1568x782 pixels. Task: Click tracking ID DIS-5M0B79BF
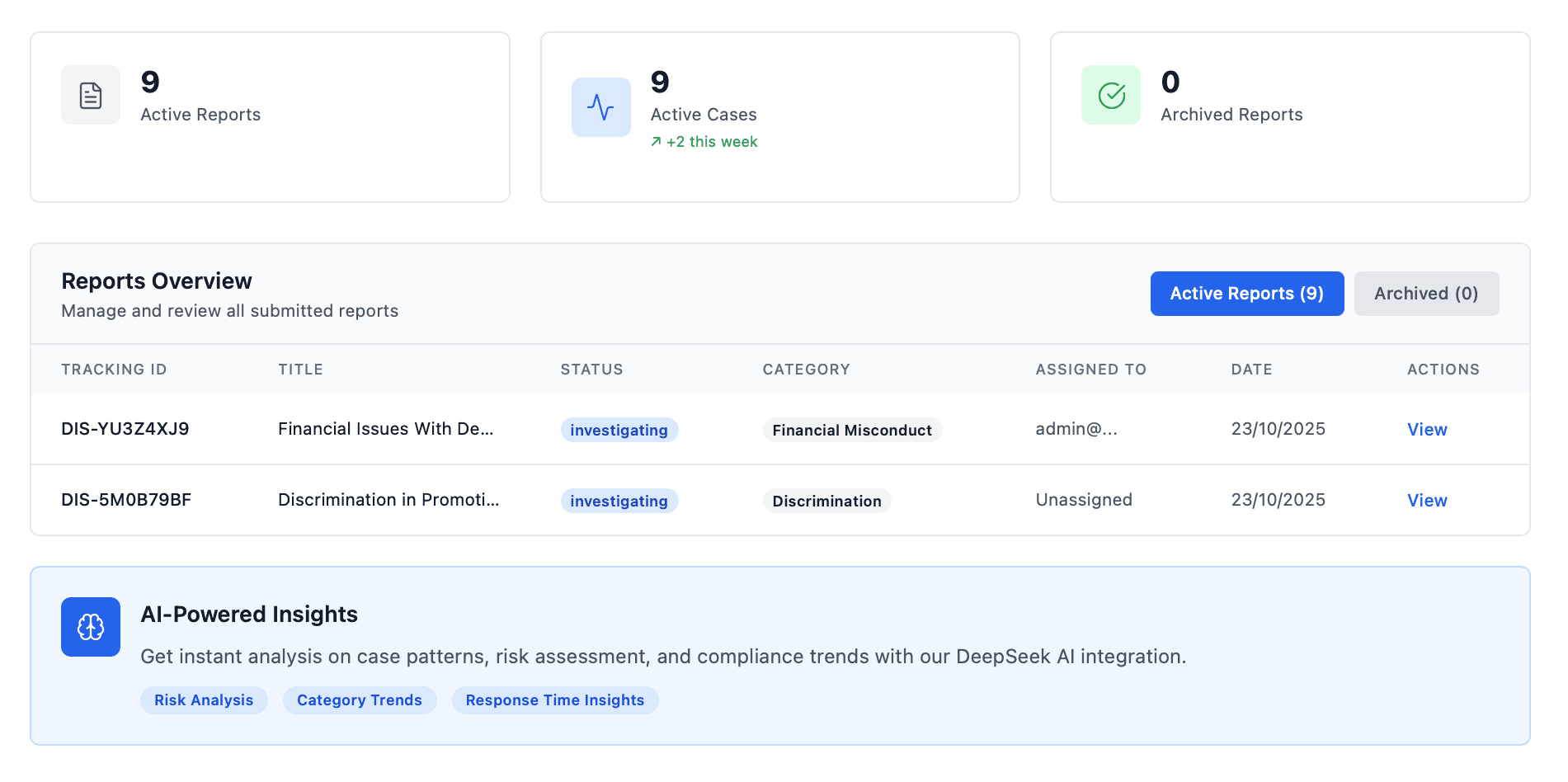click(x=125, y=499)
